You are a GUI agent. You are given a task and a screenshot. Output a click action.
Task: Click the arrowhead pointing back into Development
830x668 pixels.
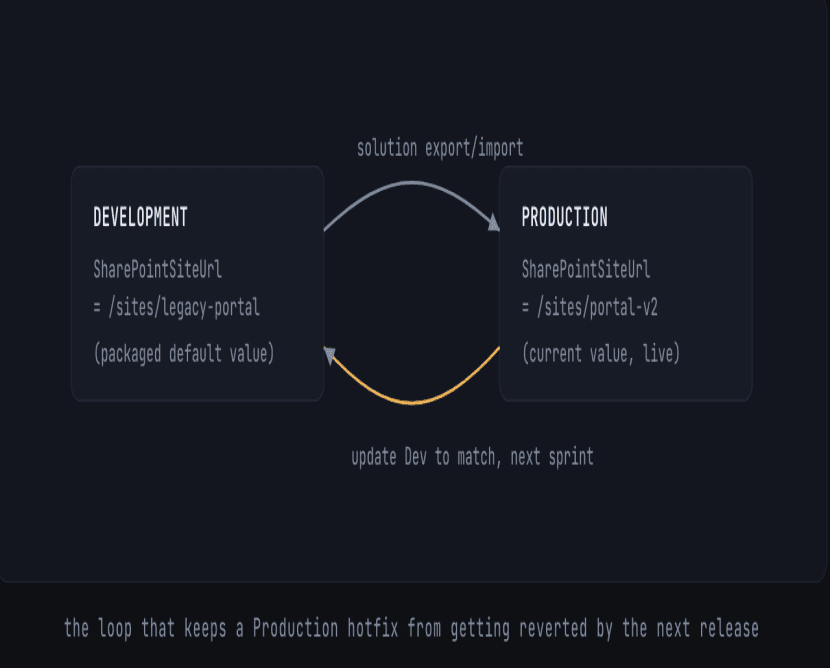coord(329,356)
